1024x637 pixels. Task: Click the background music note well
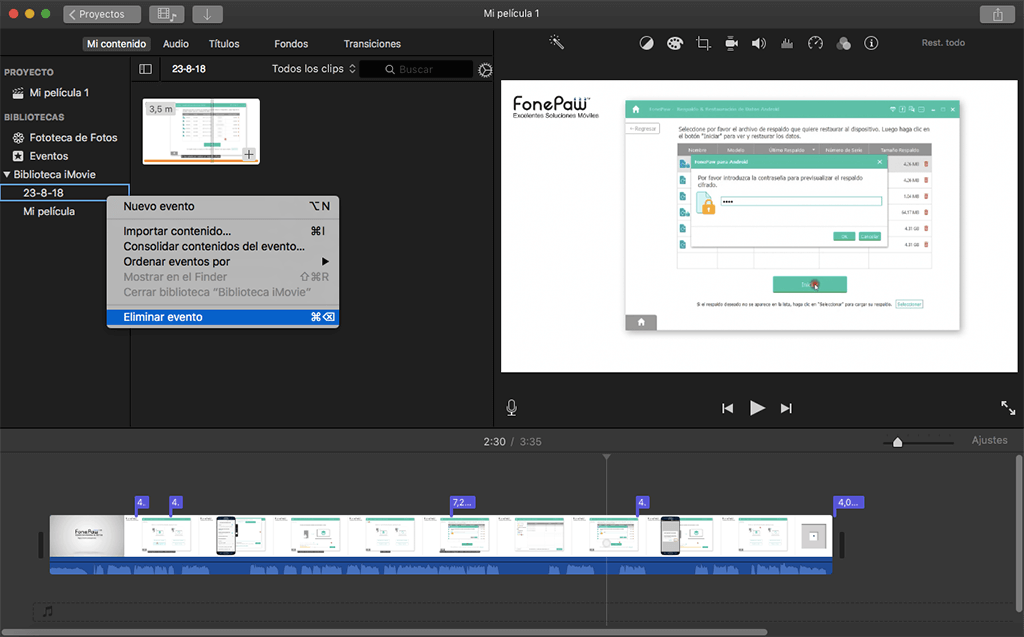point(48,612)
